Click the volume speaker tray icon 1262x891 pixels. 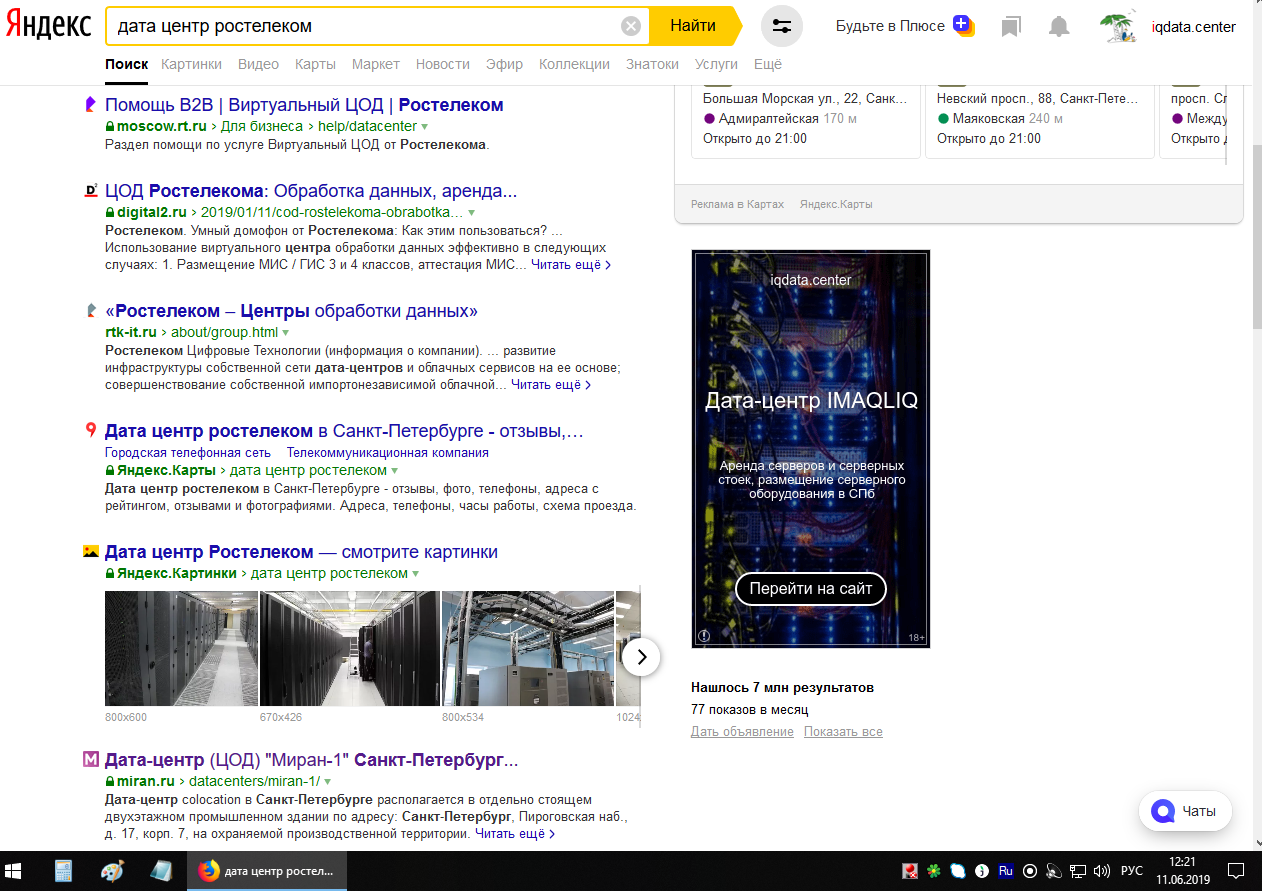pos(1102,871)
